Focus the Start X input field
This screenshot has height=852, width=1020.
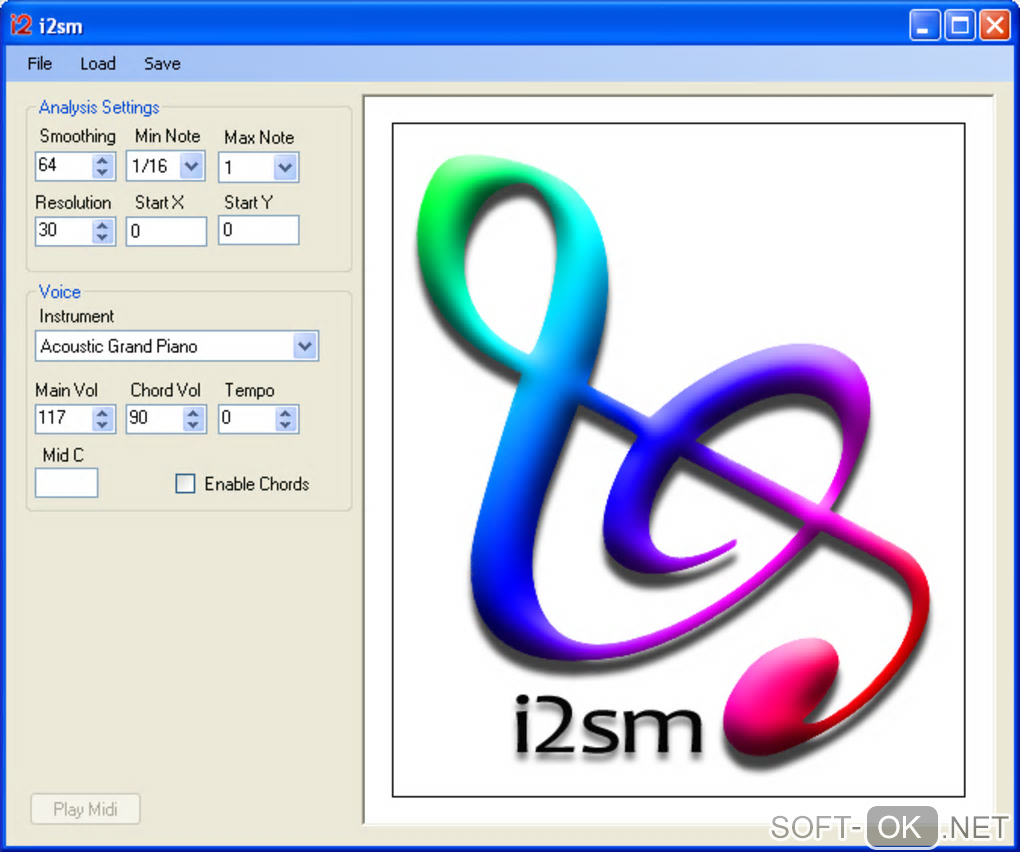(167, 231)
